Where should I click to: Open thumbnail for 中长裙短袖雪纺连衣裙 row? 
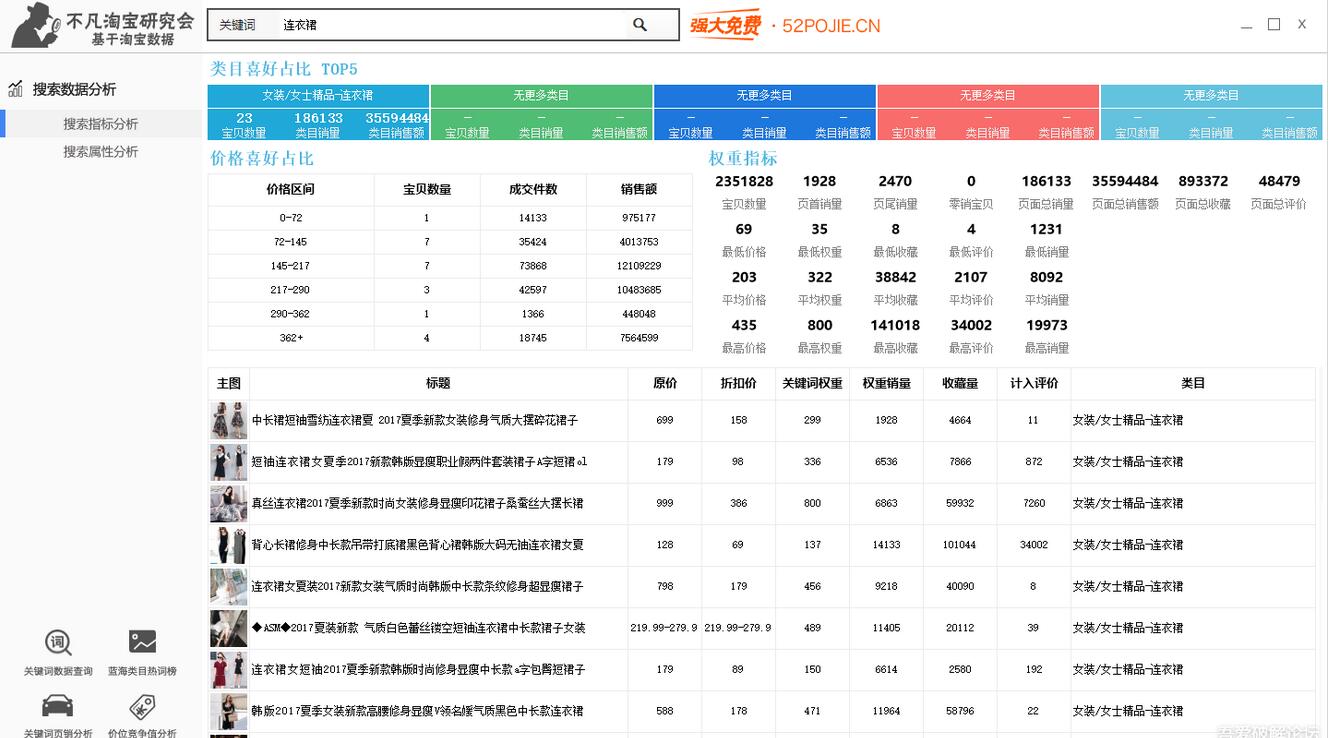tap(229, 420)
